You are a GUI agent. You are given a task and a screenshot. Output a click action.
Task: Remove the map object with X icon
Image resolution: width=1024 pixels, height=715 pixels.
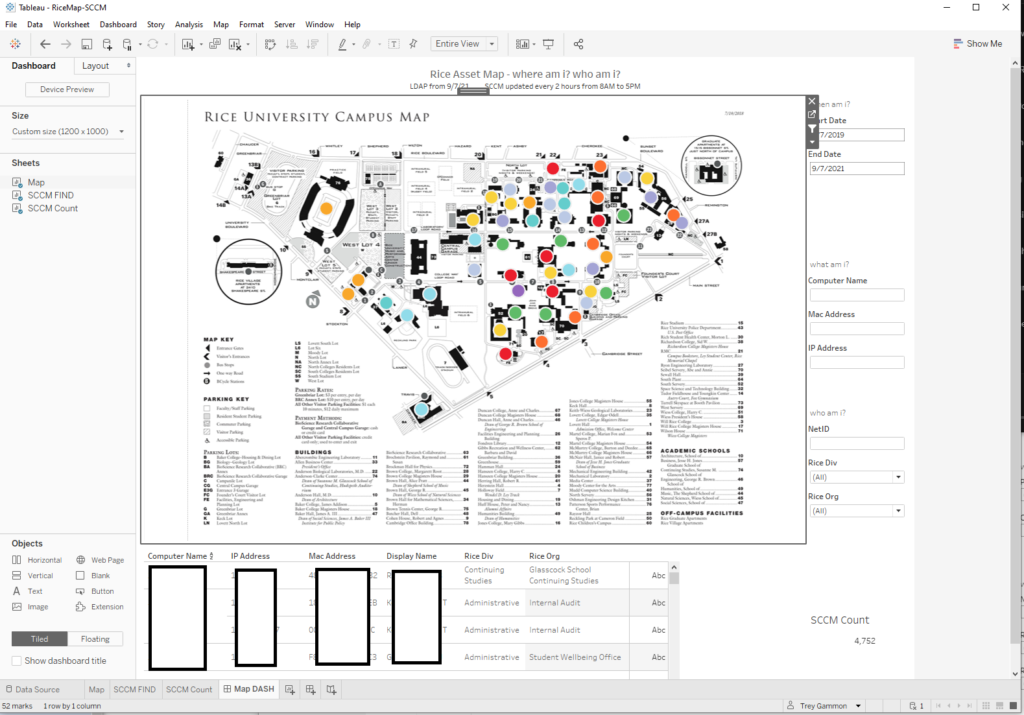point(812,101)
